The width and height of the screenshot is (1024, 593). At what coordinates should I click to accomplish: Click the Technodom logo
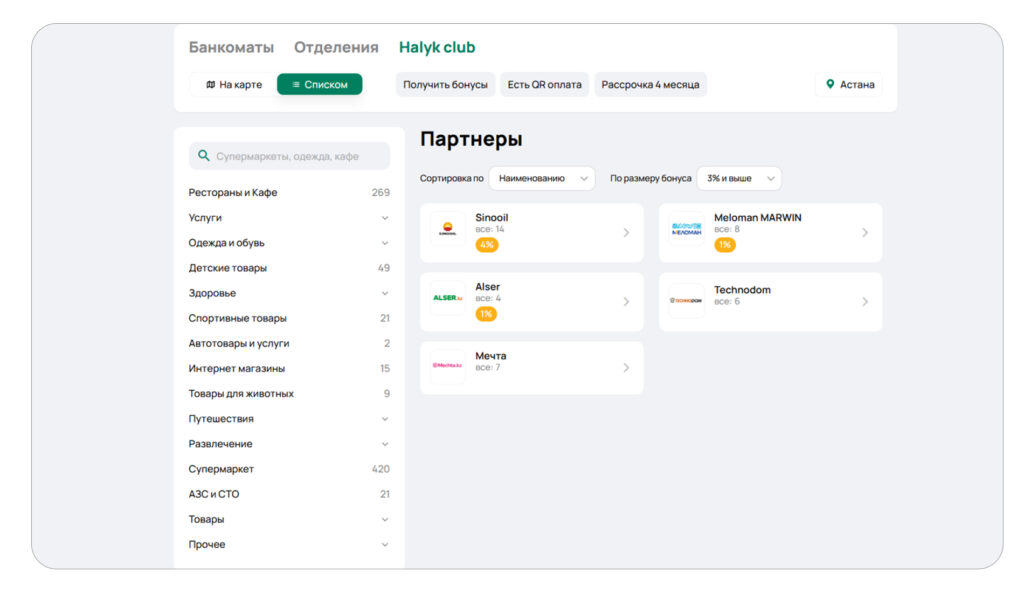[686, 300]
